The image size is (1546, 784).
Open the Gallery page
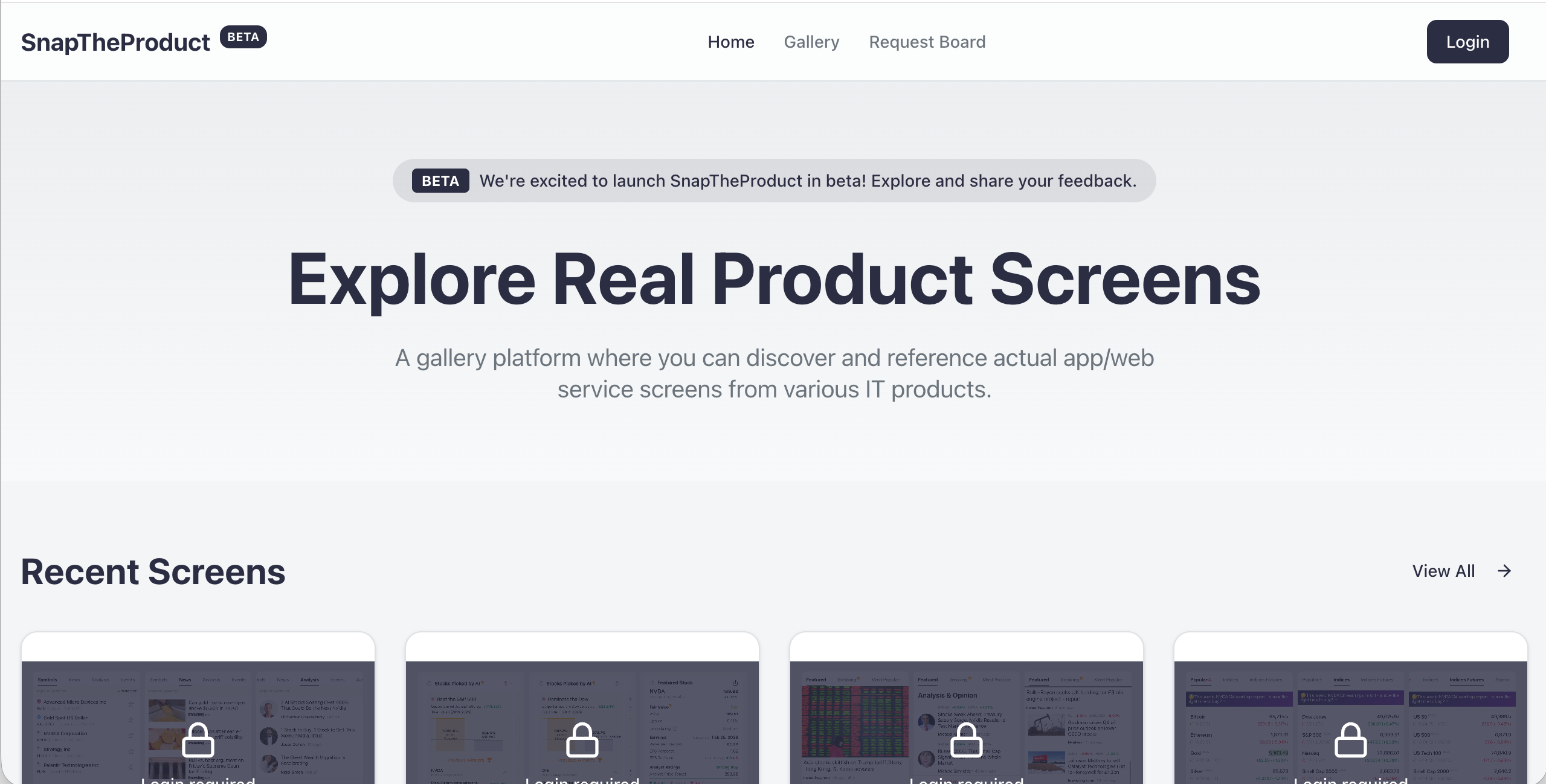point(811,42)
